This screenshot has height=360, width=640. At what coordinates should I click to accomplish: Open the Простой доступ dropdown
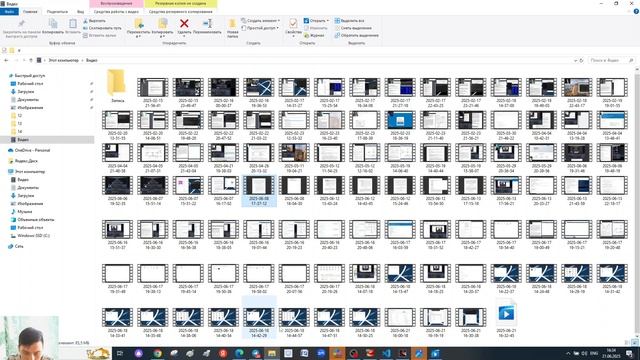pyautogui.click(x=260, y=28)
